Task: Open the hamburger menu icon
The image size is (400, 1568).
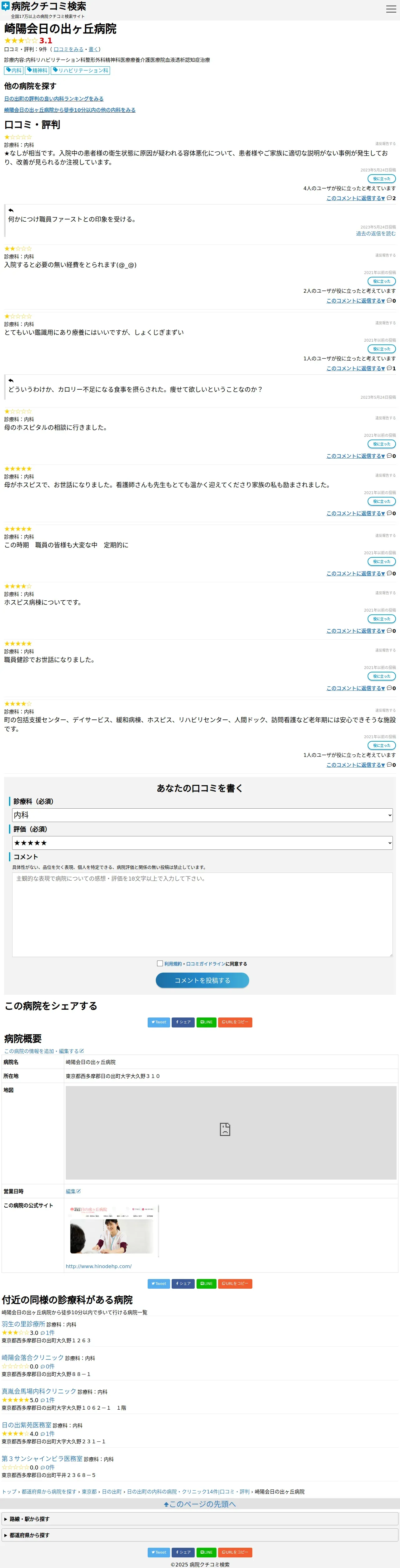Action: point(391,8)
